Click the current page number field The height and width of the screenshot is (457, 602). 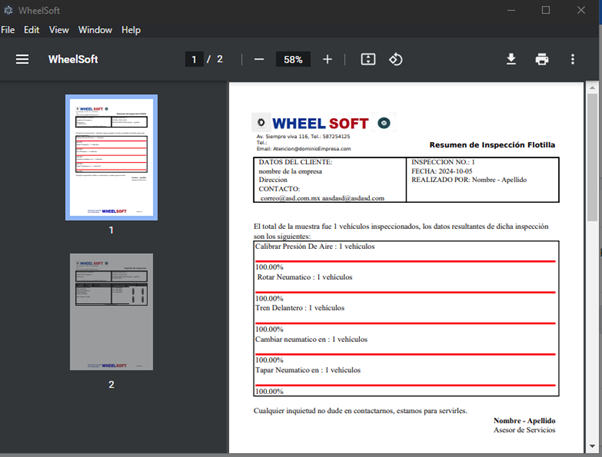[194, 60]
